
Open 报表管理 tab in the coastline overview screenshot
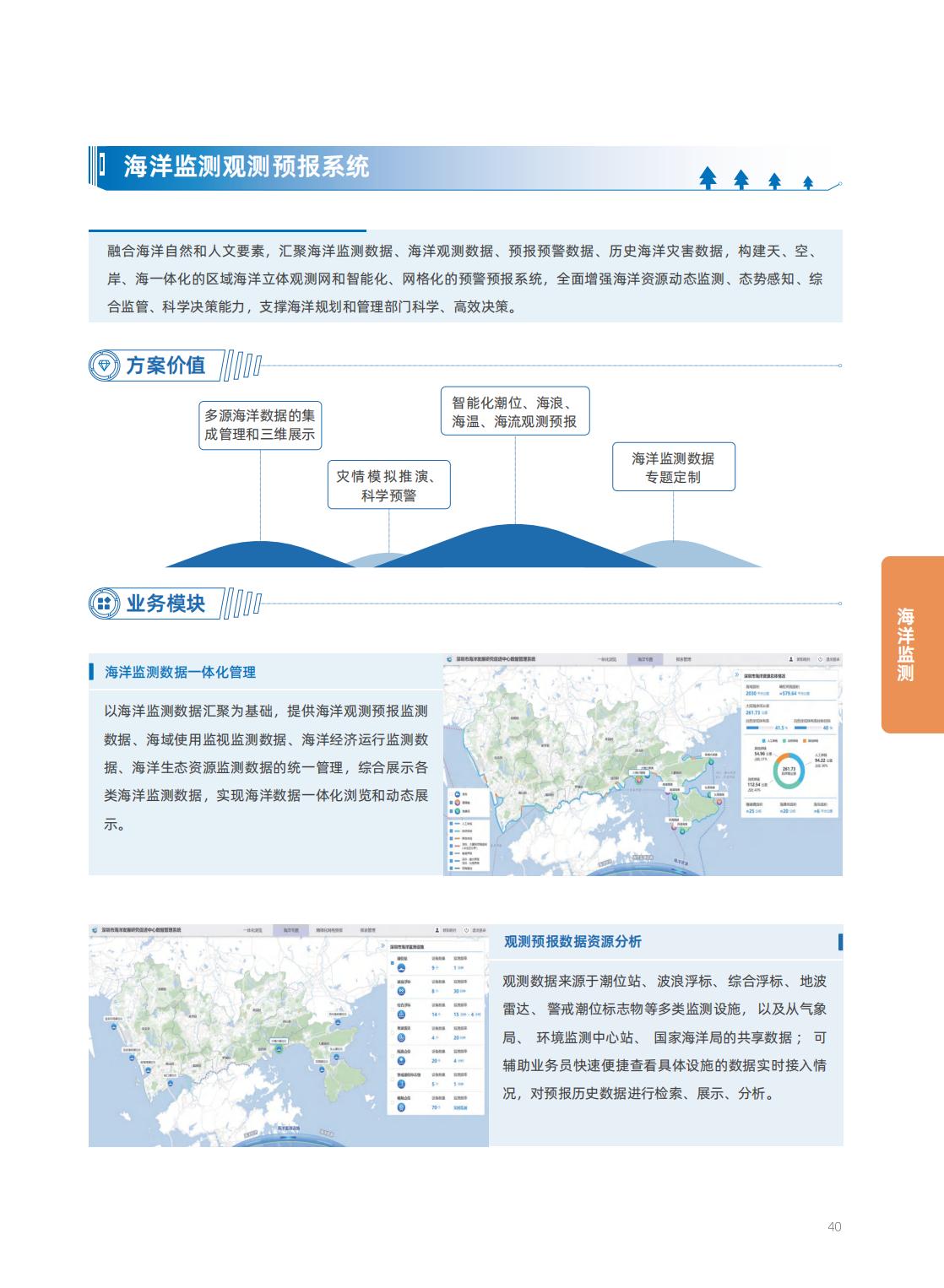(x=682, y=659)
